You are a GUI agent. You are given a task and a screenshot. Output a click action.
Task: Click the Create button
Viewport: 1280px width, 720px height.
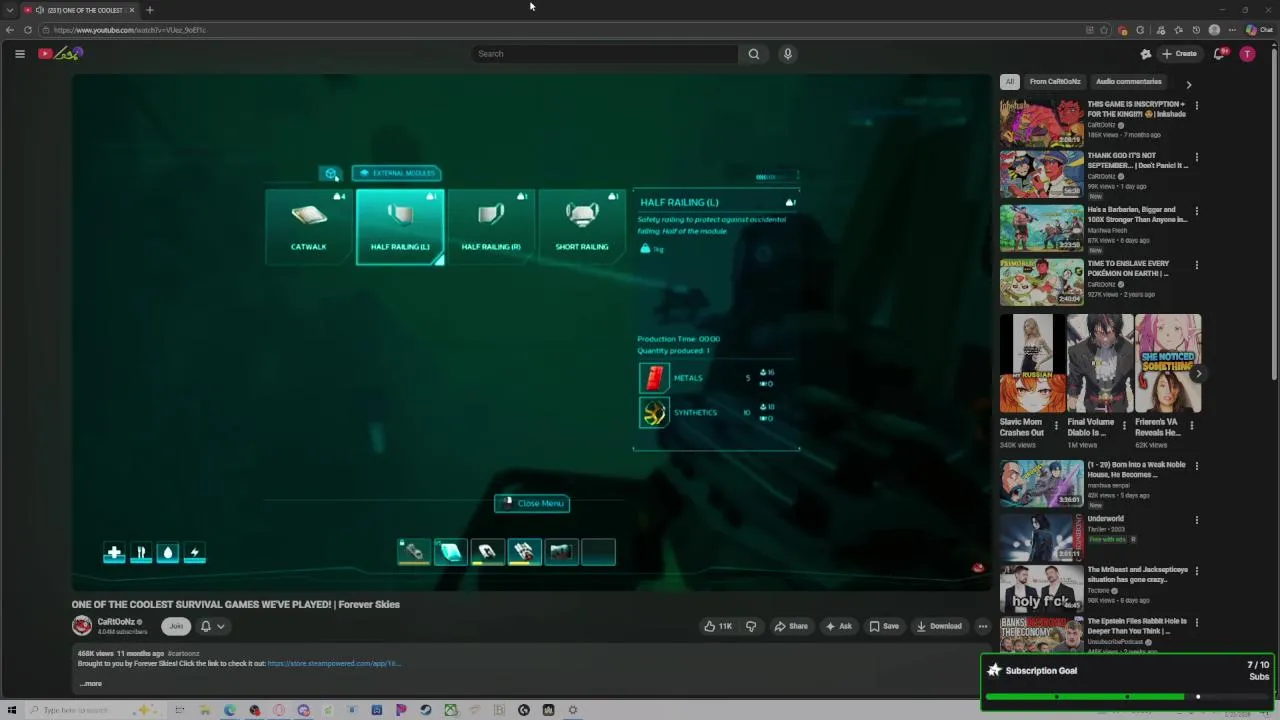(1180, 54)
